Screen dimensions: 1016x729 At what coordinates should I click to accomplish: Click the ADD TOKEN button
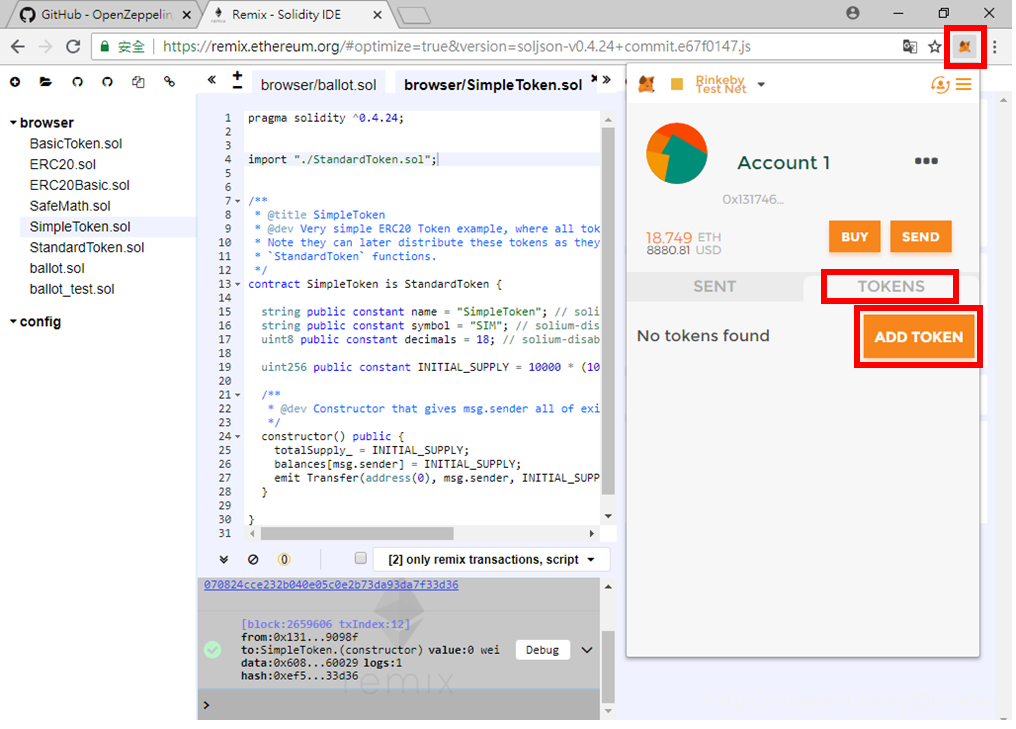(x=919, y=337)
